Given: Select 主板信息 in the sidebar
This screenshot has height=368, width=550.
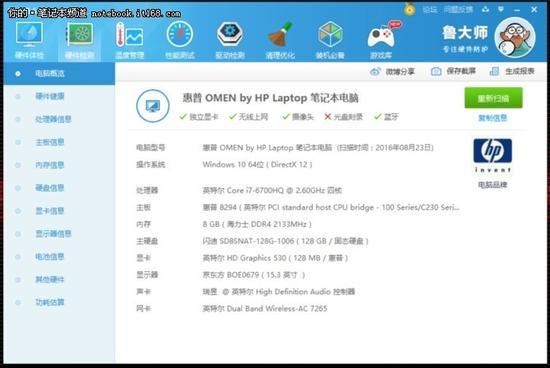Looking at the screenshot, I should point(50,142).
